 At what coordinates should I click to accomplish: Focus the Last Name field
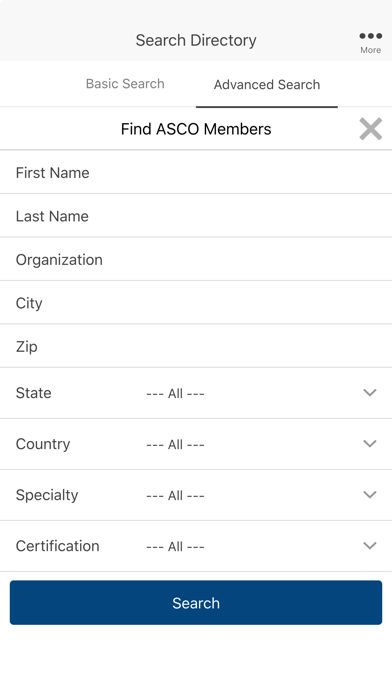click(x=196, y=216)
